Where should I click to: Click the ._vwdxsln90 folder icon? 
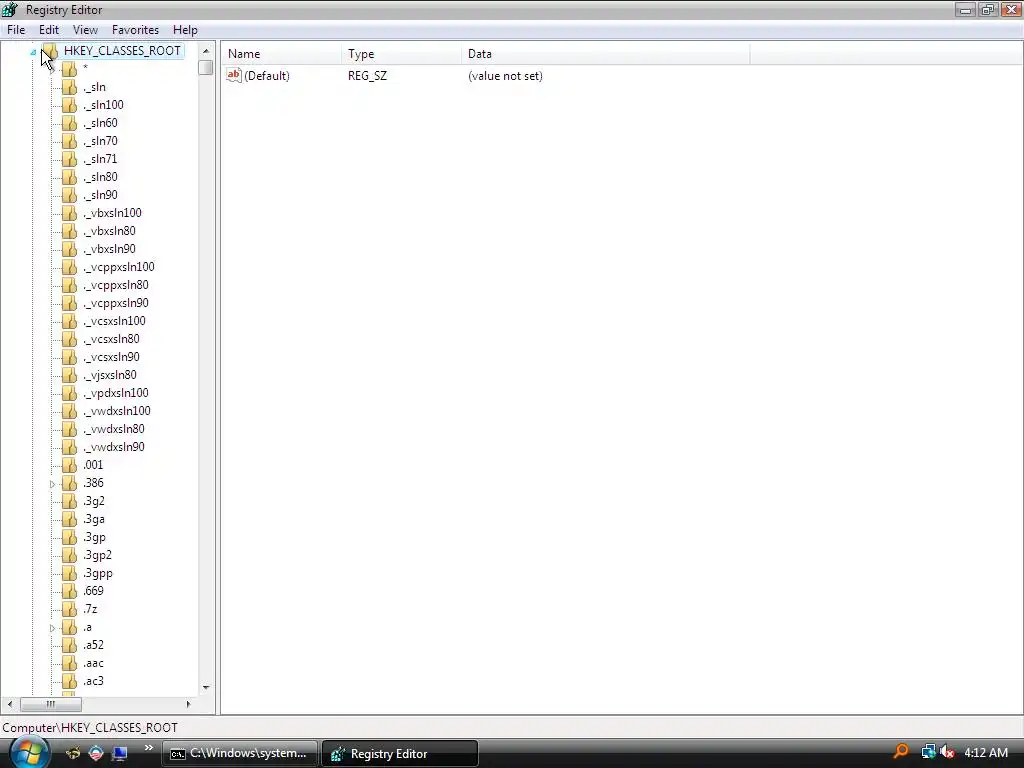[x=69, y=447]
